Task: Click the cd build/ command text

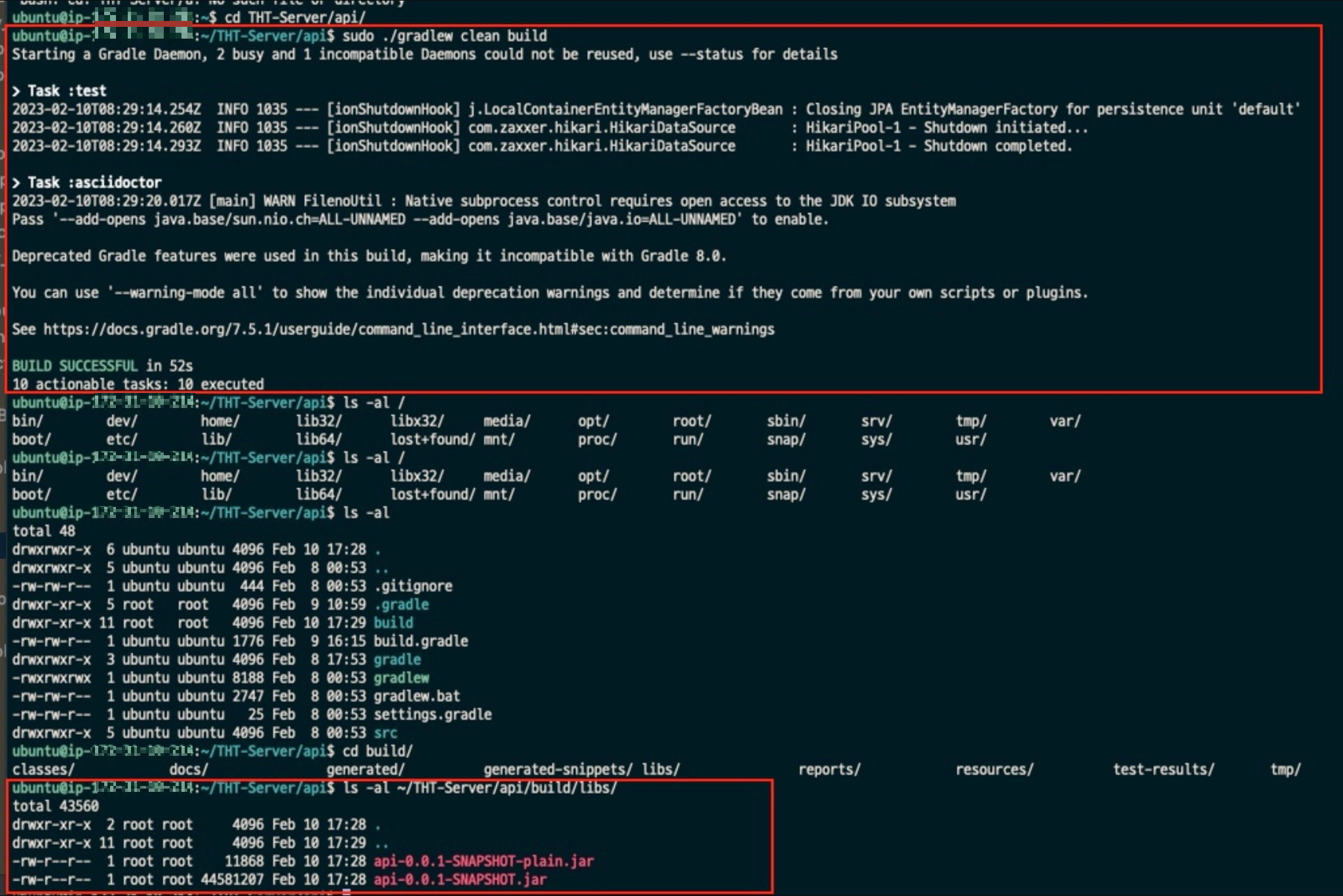Action: [x=377, y=751]
